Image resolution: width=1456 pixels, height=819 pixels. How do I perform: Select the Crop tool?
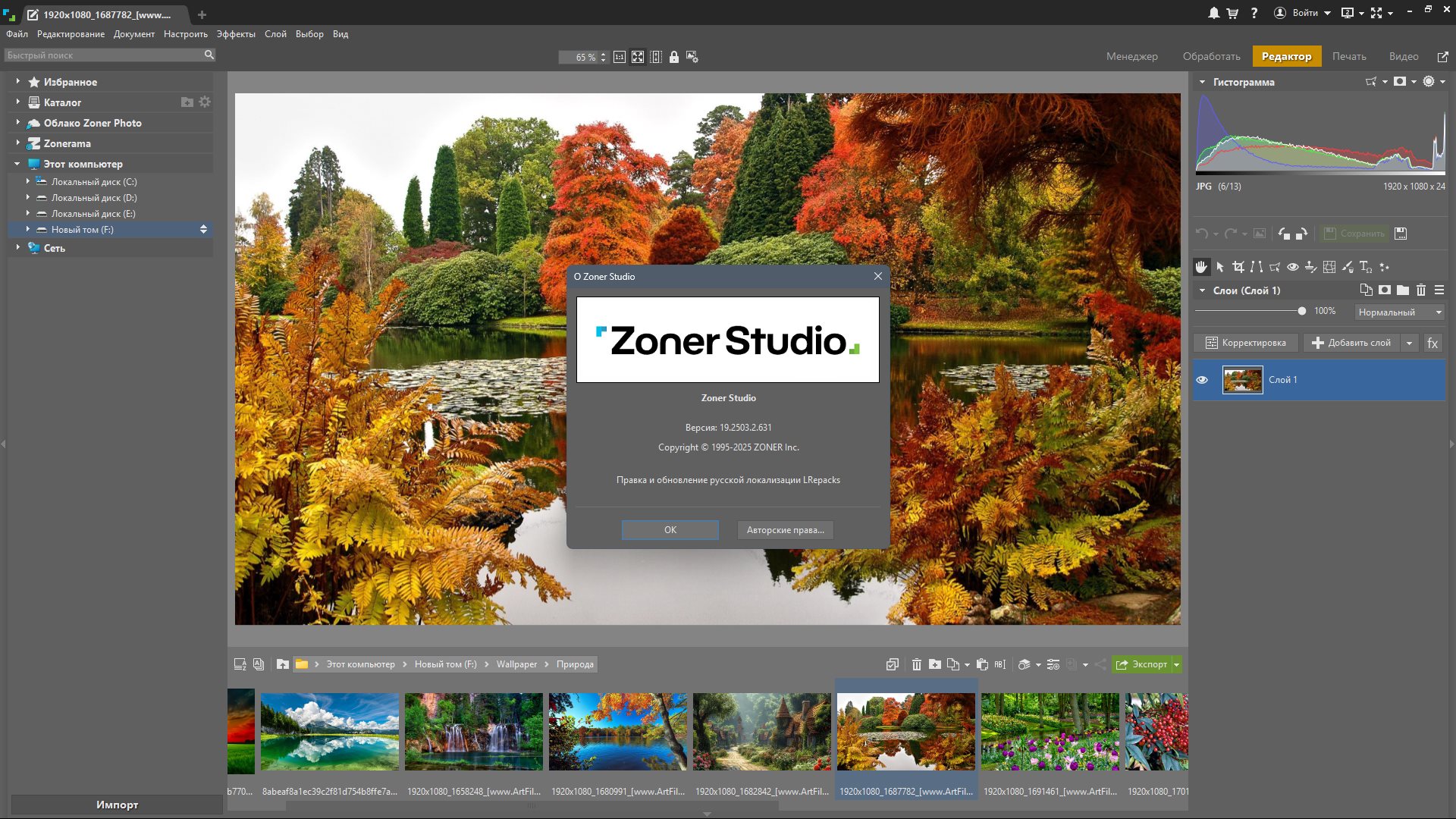coord(1238,267)
